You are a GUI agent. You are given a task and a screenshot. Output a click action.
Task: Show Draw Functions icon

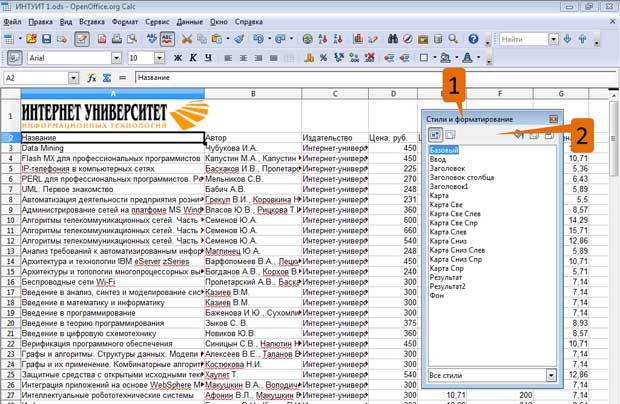373,39
